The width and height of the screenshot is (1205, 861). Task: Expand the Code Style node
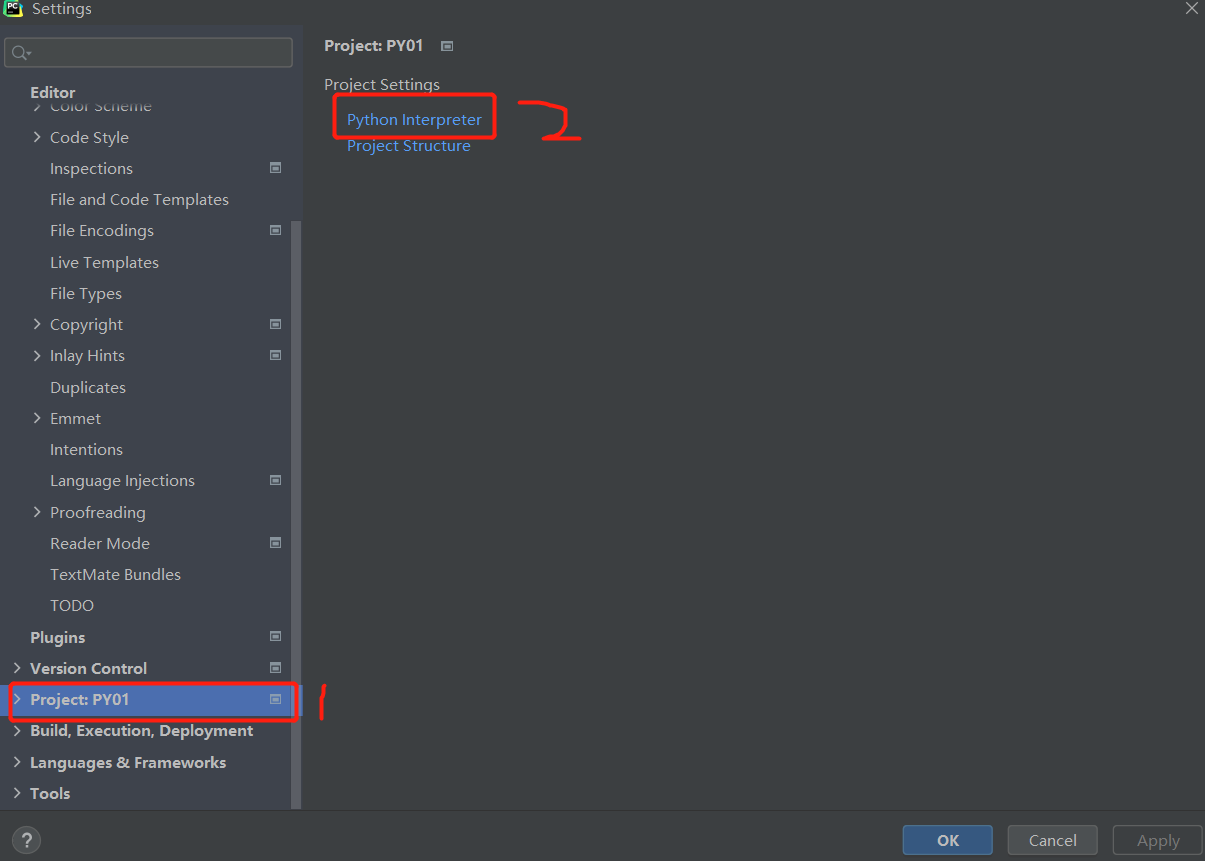[37, 137]
